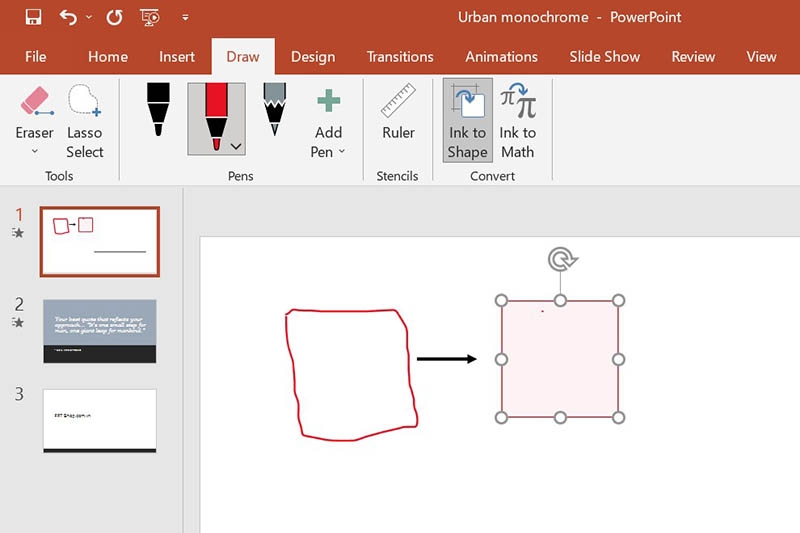Click the black arrow on the slide
Screen dimensions: 800x533
click(447, 359)
